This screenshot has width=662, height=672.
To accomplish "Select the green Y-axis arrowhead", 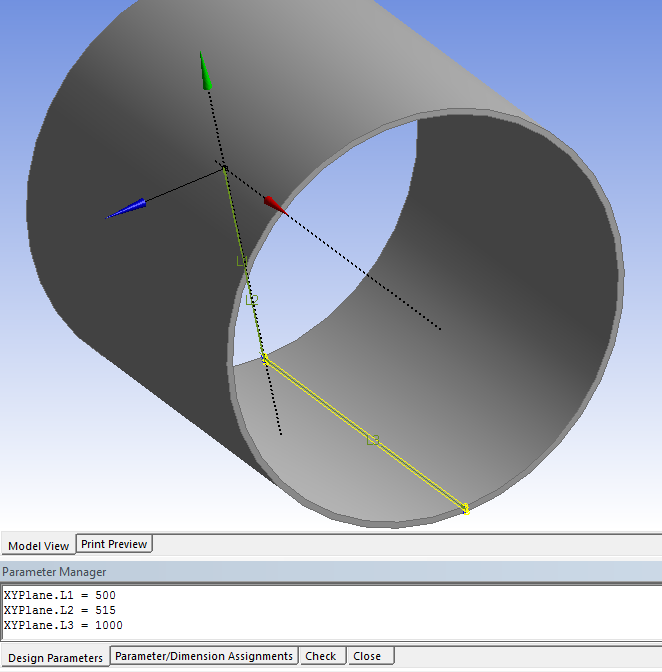I will (x=205, y=72).
